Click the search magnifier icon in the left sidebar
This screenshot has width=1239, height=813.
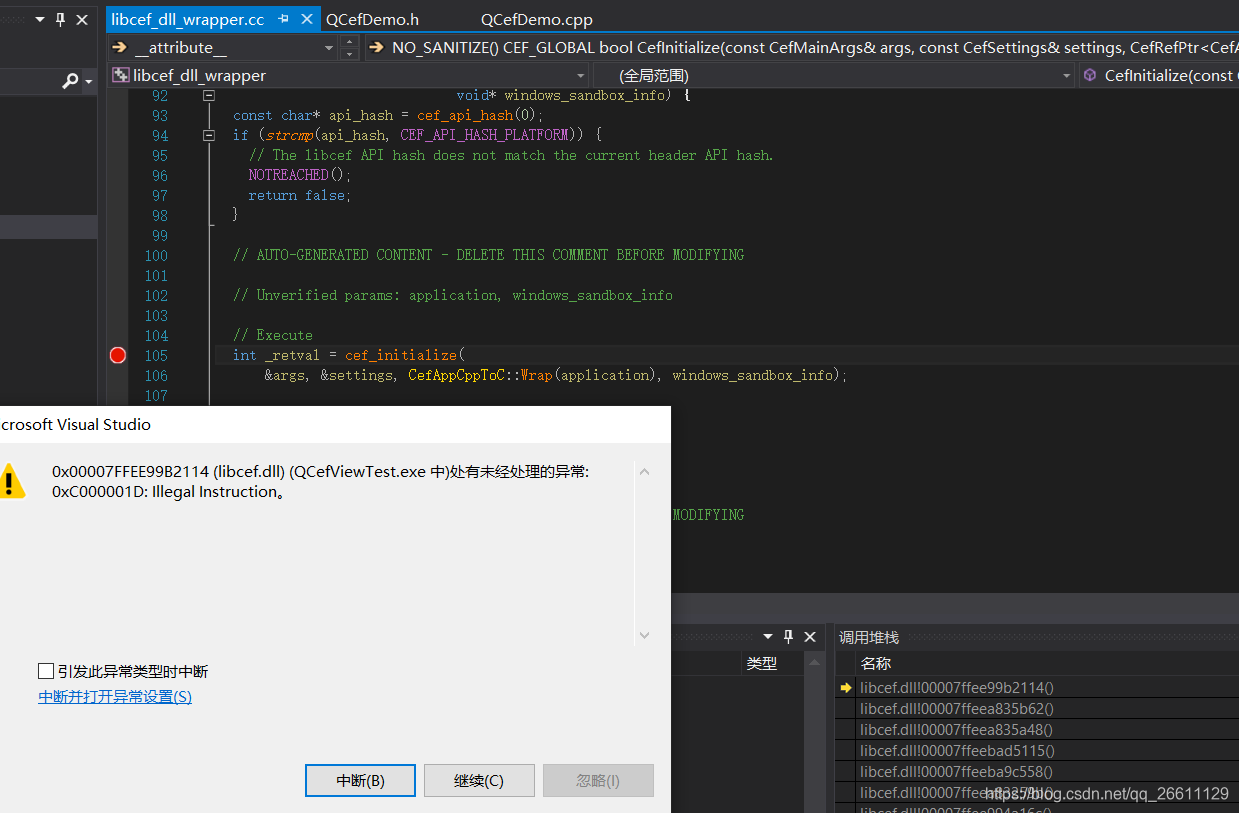[x=70, y=79]
